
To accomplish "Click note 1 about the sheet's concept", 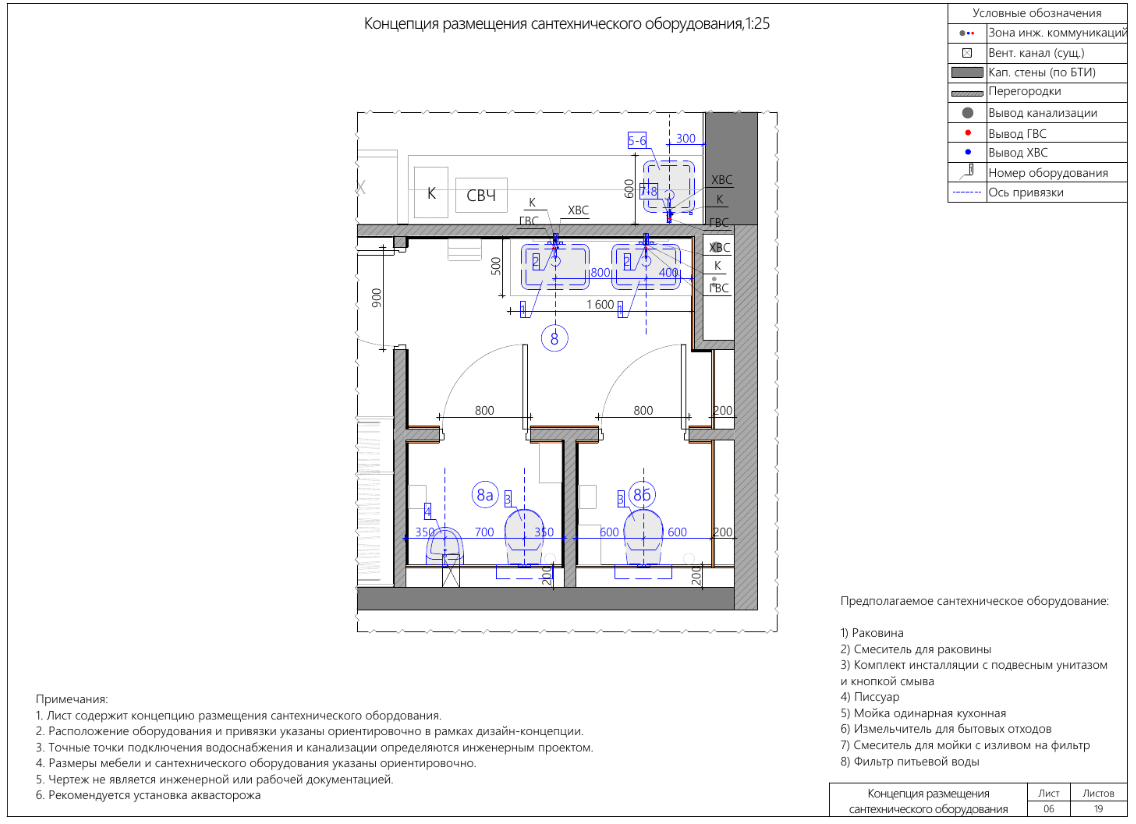I will (238, 716).
